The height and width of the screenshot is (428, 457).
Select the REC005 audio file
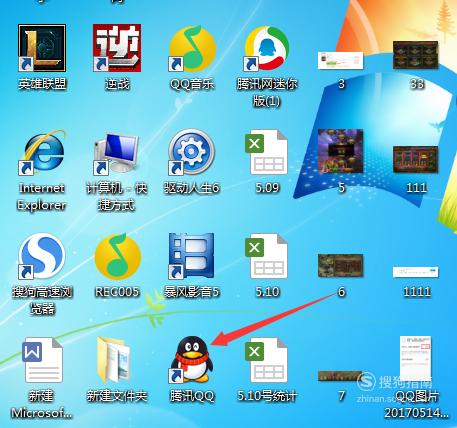tap(118, 256)
